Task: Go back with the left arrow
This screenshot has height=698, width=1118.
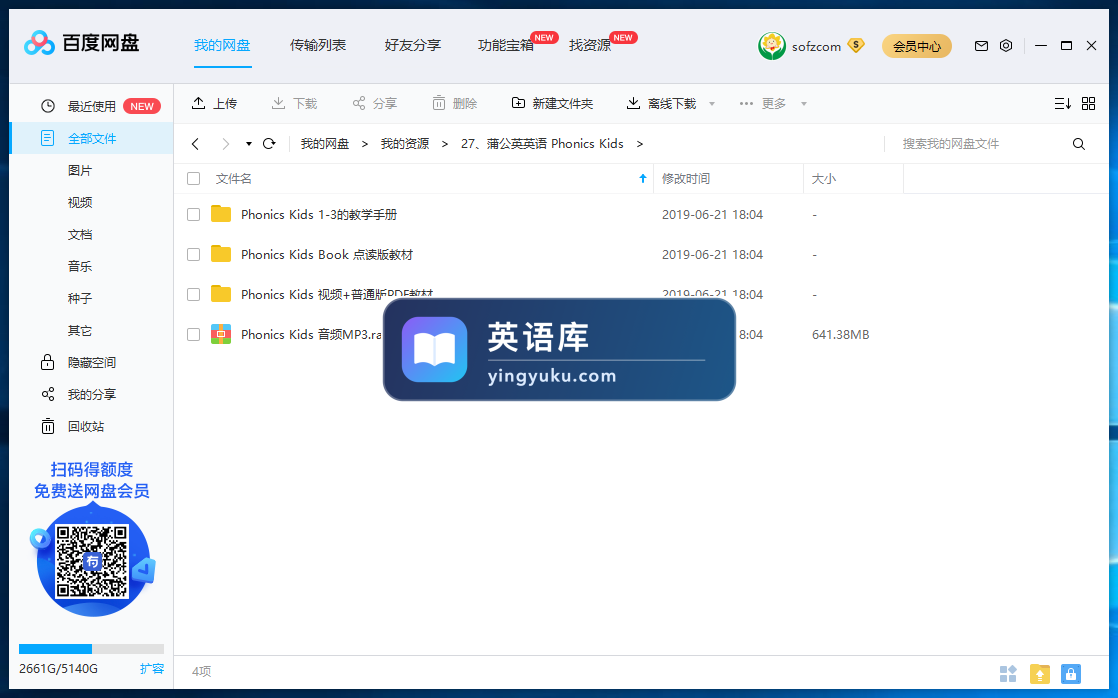Action: 195,144
